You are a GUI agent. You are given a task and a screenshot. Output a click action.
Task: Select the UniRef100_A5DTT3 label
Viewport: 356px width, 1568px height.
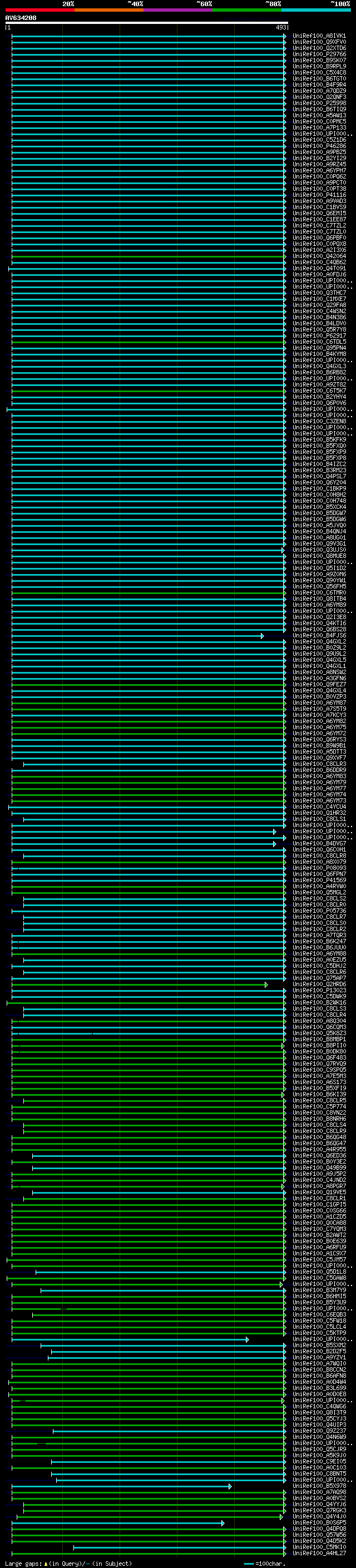tap(319, 752)
